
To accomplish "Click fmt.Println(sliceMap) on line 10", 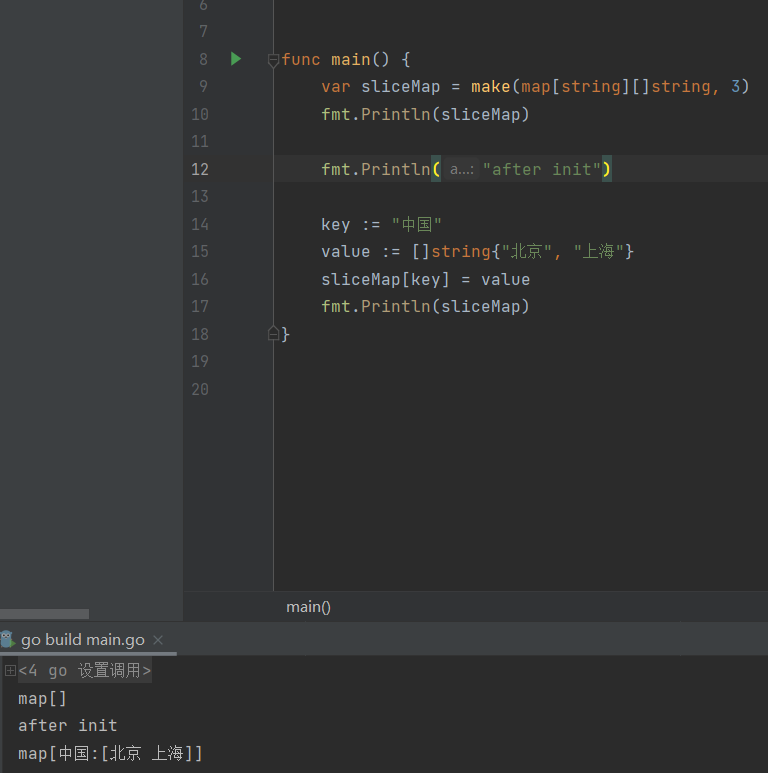I will tap(425, 114).
